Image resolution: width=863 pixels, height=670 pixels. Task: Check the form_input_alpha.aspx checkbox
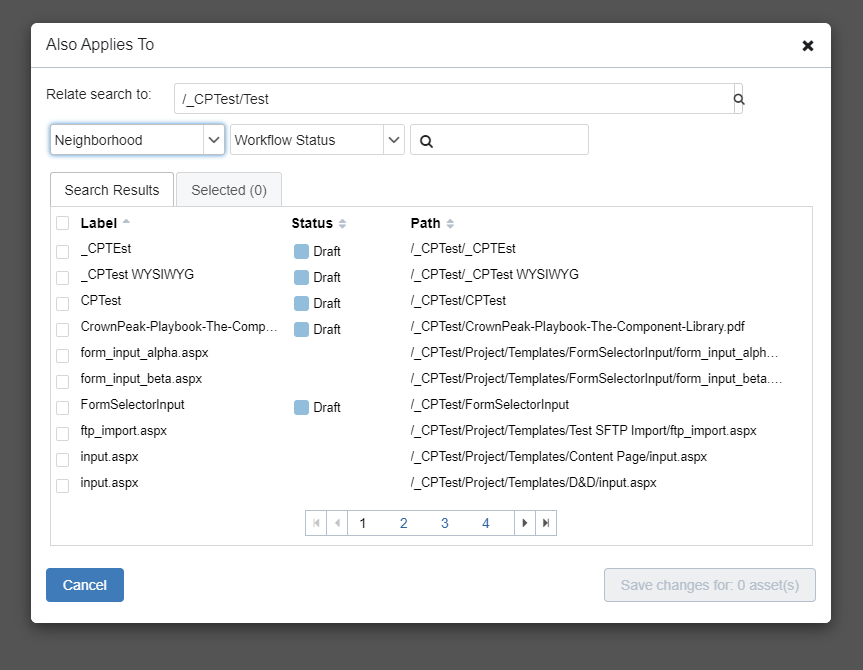tap(63, 356)
